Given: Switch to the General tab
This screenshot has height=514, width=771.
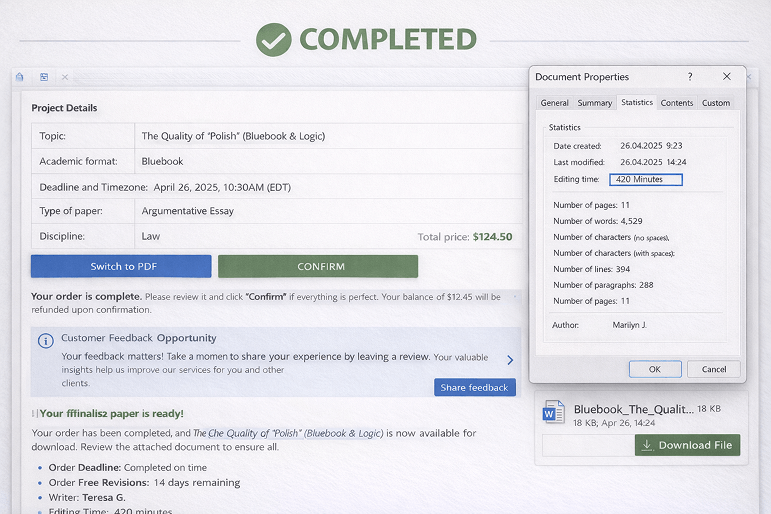Looking at the screenshot, I should pos(554,103).
